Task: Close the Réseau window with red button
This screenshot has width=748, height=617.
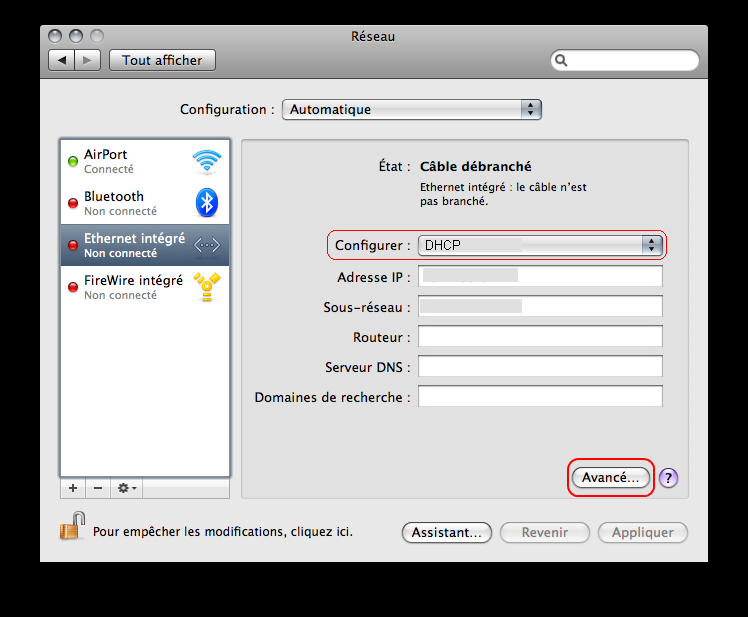Action: (x=55, y=36)
